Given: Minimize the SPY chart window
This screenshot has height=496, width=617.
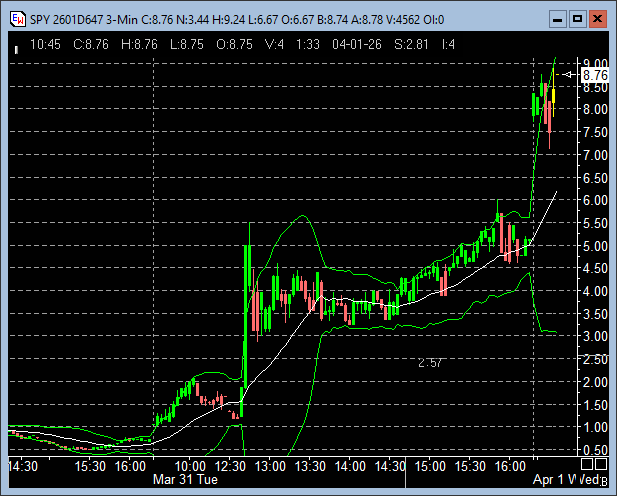Looking at the screenshot, I should (557, 17).
